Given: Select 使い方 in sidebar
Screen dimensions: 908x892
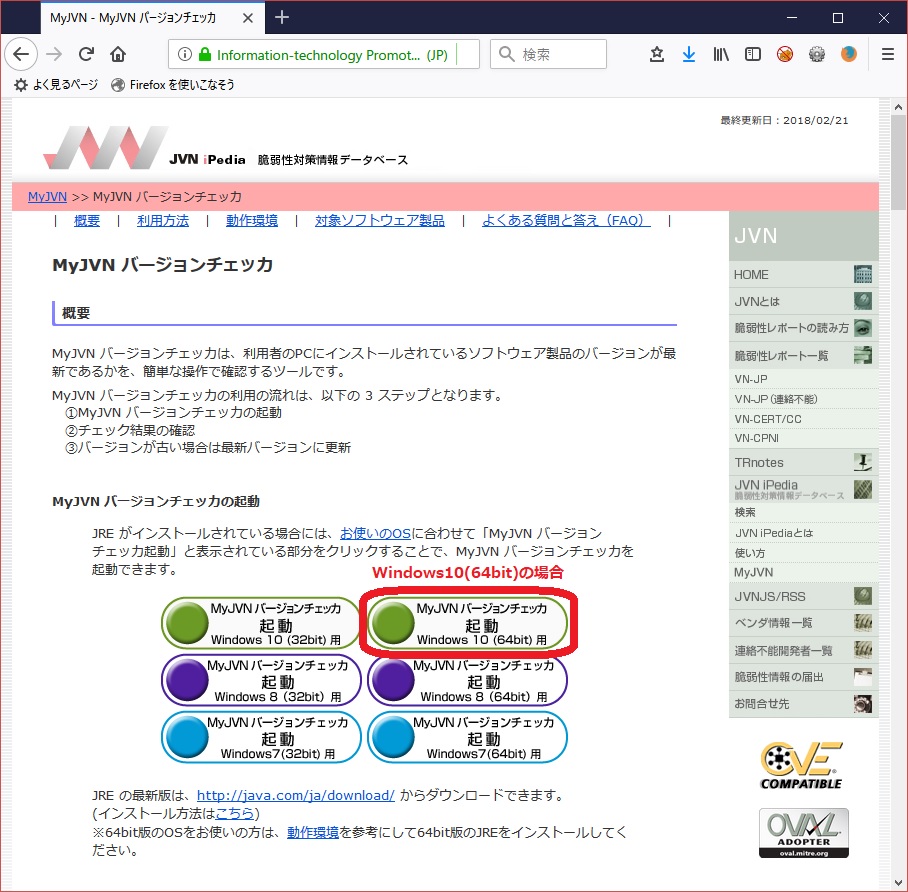Looking at the screenshot, I should (803, 553).
